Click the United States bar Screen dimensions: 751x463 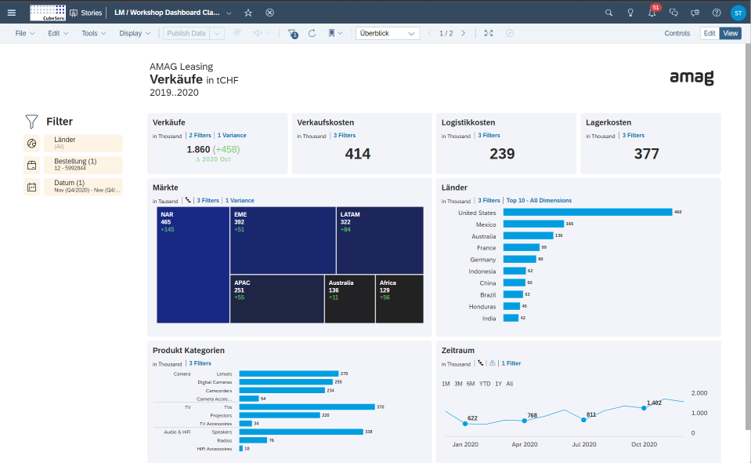588,212
